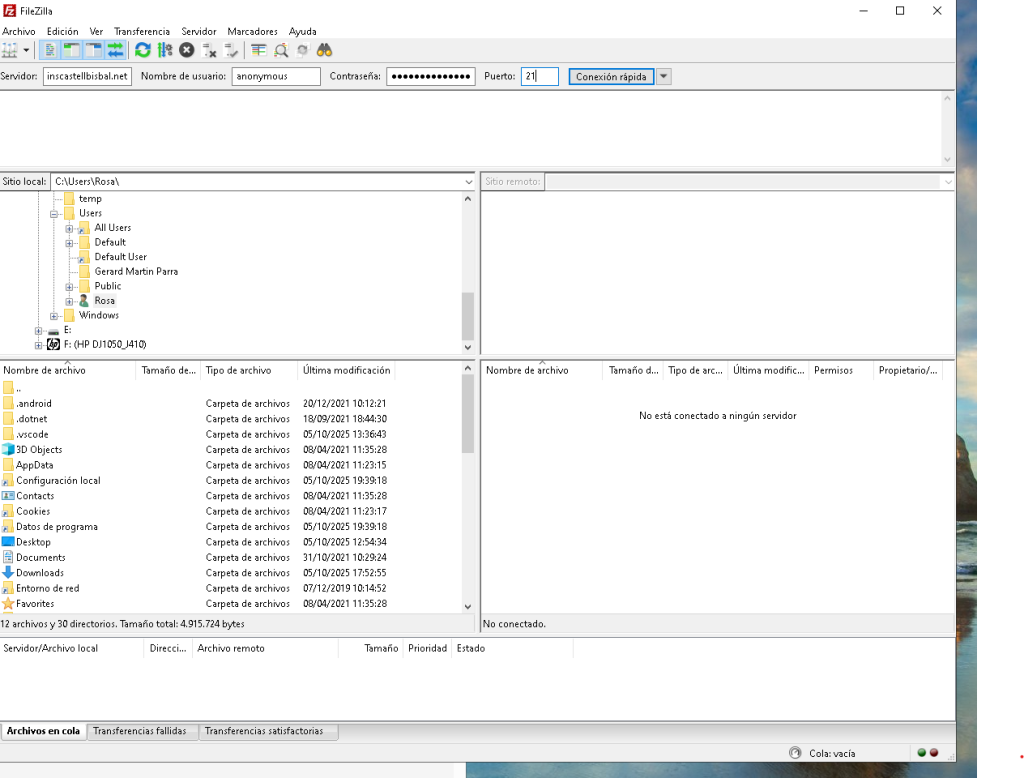Viewport: 1024px width, 778px height.
Task: Enable the directory comparison icon
Action: point(281,50)
